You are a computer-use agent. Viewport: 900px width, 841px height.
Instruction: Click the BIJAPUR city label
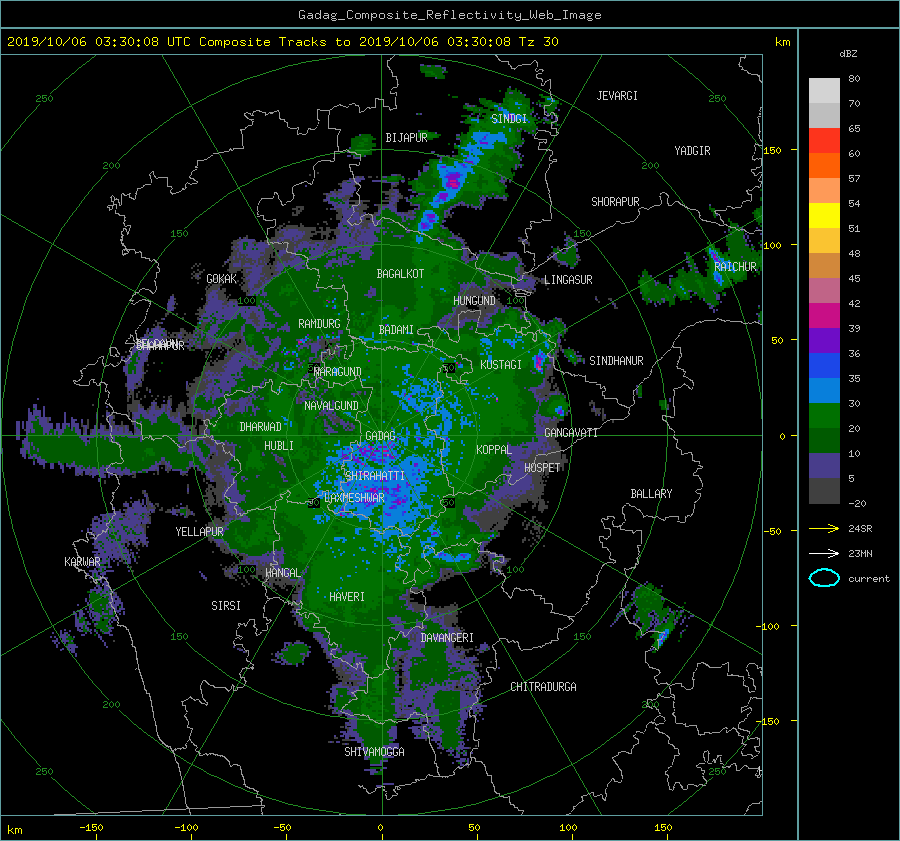point(406,138)
